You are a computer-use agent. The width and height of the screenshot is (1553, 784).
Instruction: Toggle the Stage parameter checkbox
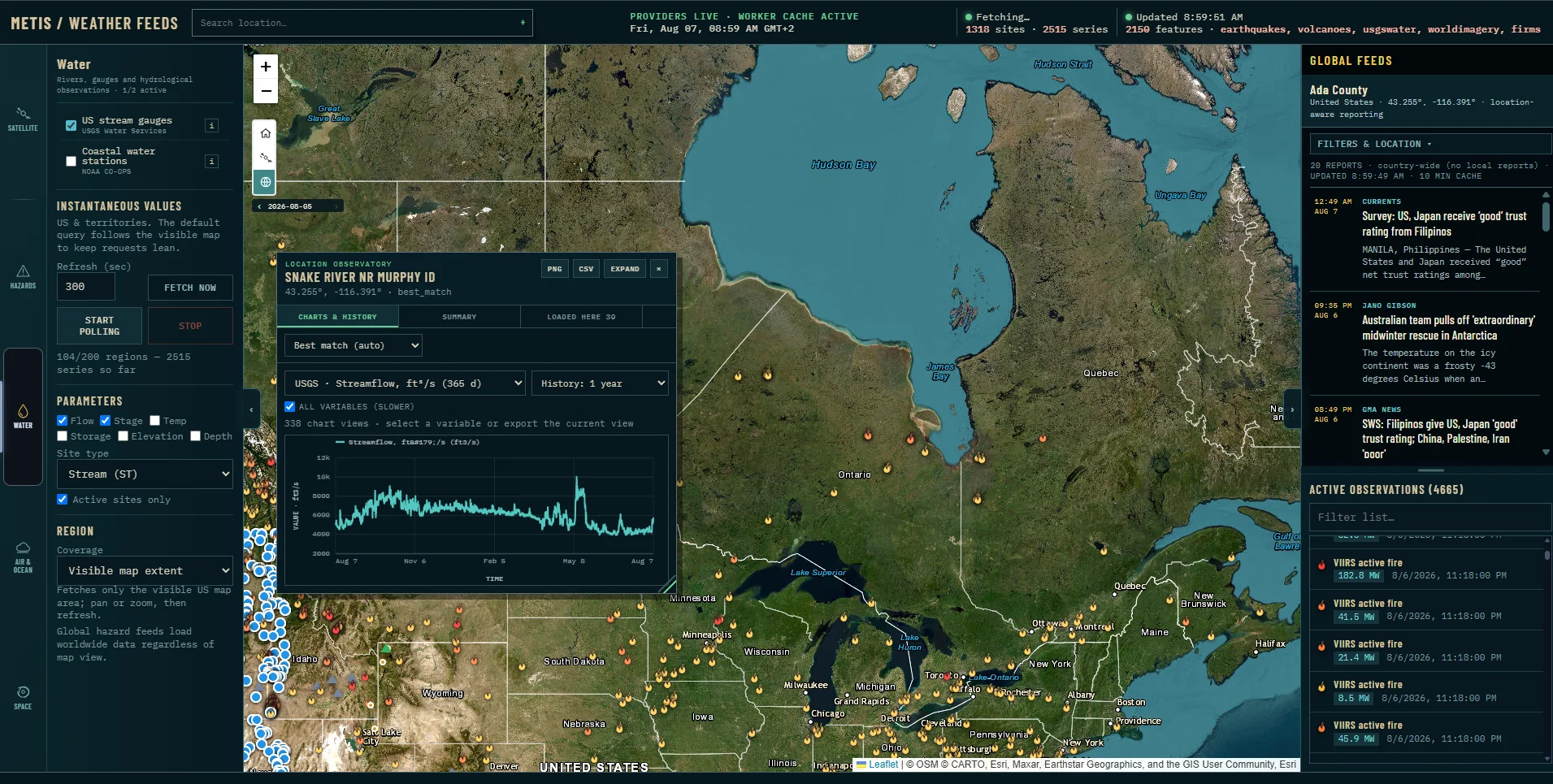(105, 421)
